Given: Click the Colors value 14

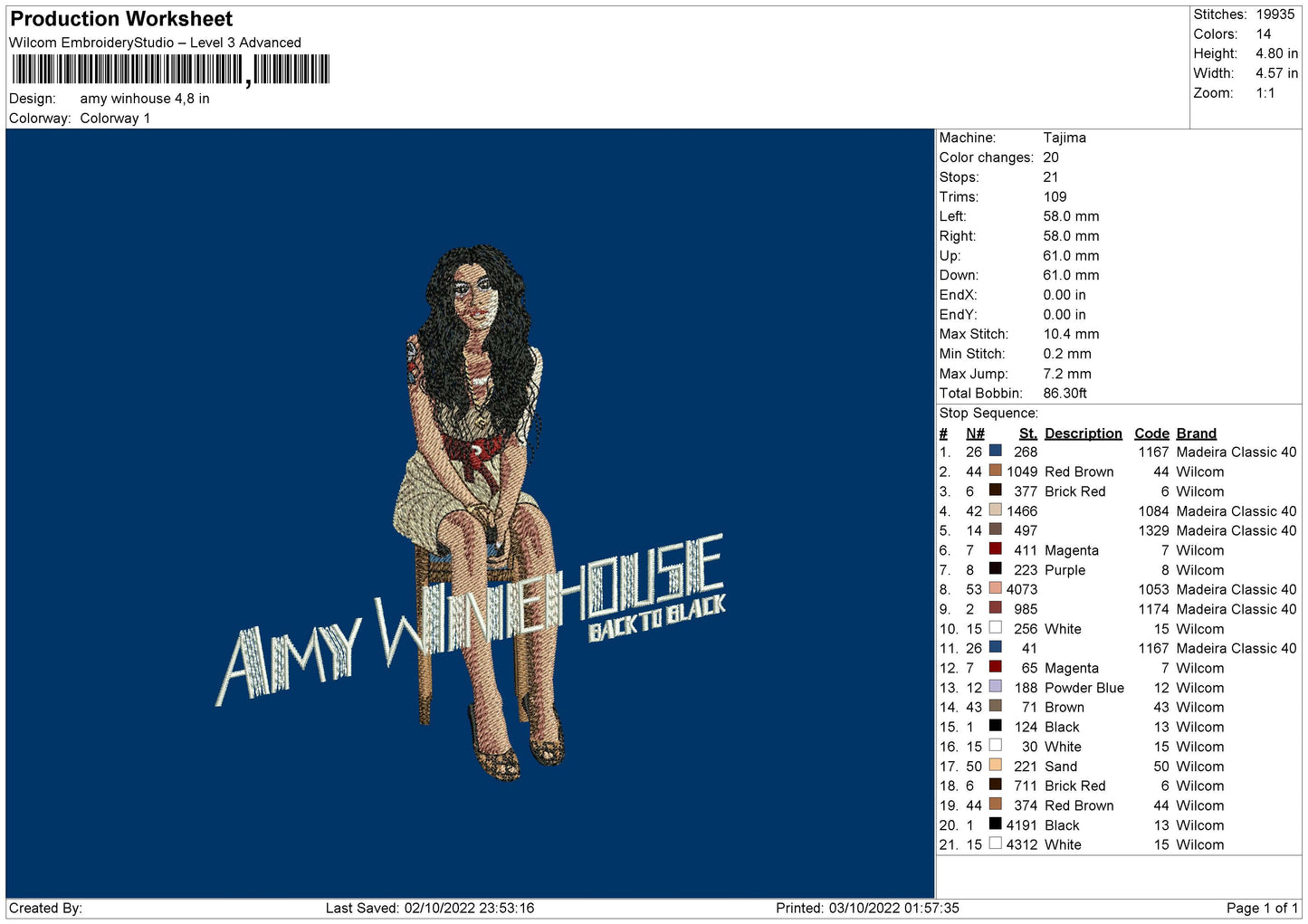Looking at the screenshot, I should pyautogui.click(x=1264, y=34).
